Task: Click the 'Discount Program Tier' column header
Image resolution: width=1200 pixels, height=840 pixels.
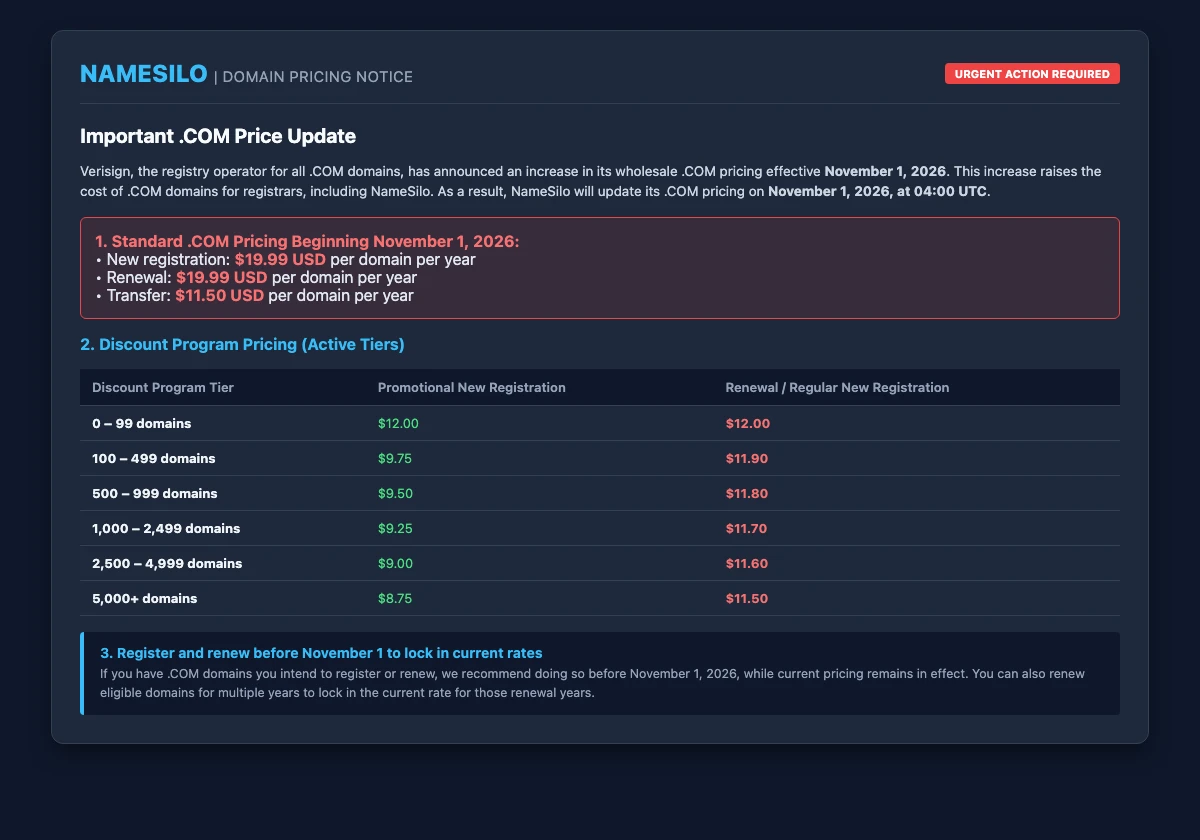Action: coord(163,388)
